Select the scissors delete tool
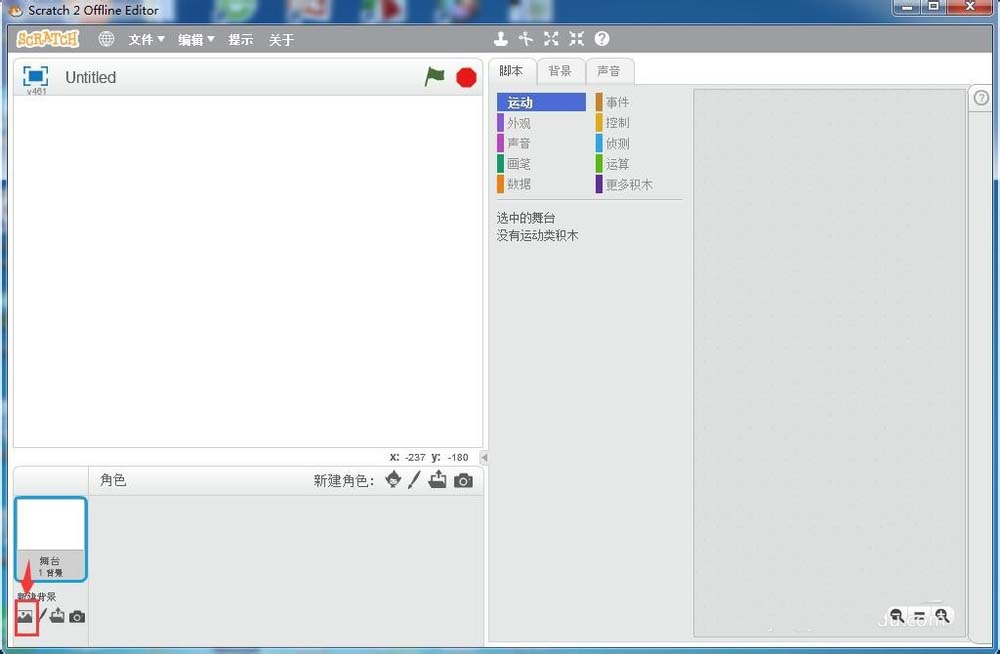 (x=525, y=39)
